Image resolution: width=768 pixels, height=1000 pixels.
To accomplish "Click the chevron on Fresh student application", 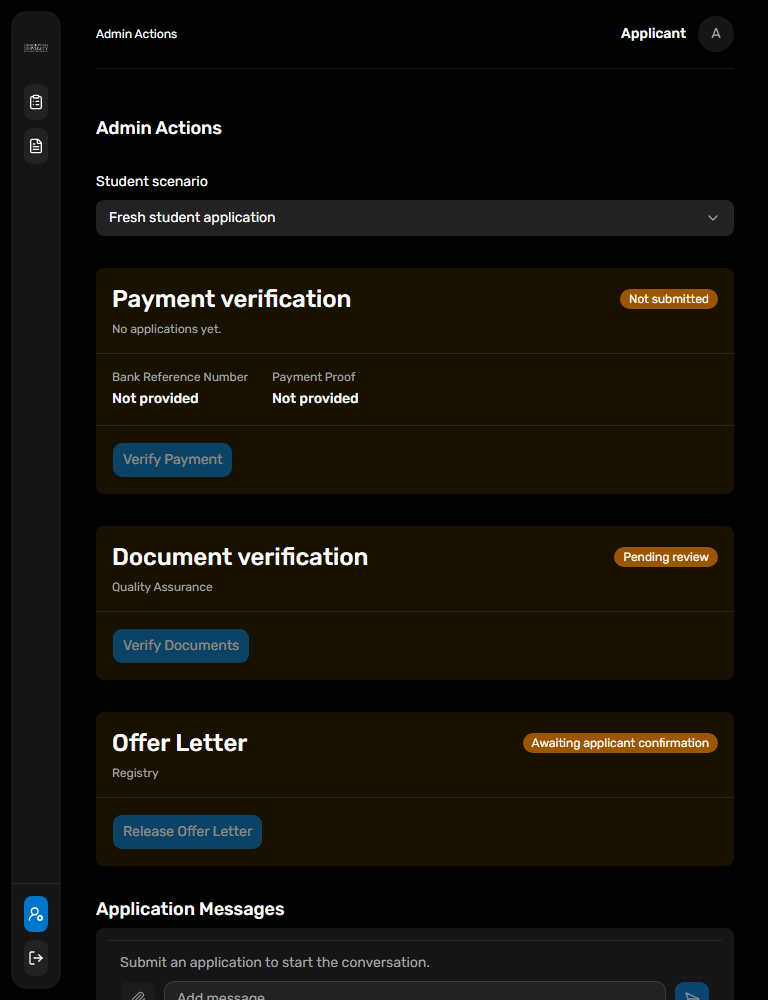I will click(713, 218).
